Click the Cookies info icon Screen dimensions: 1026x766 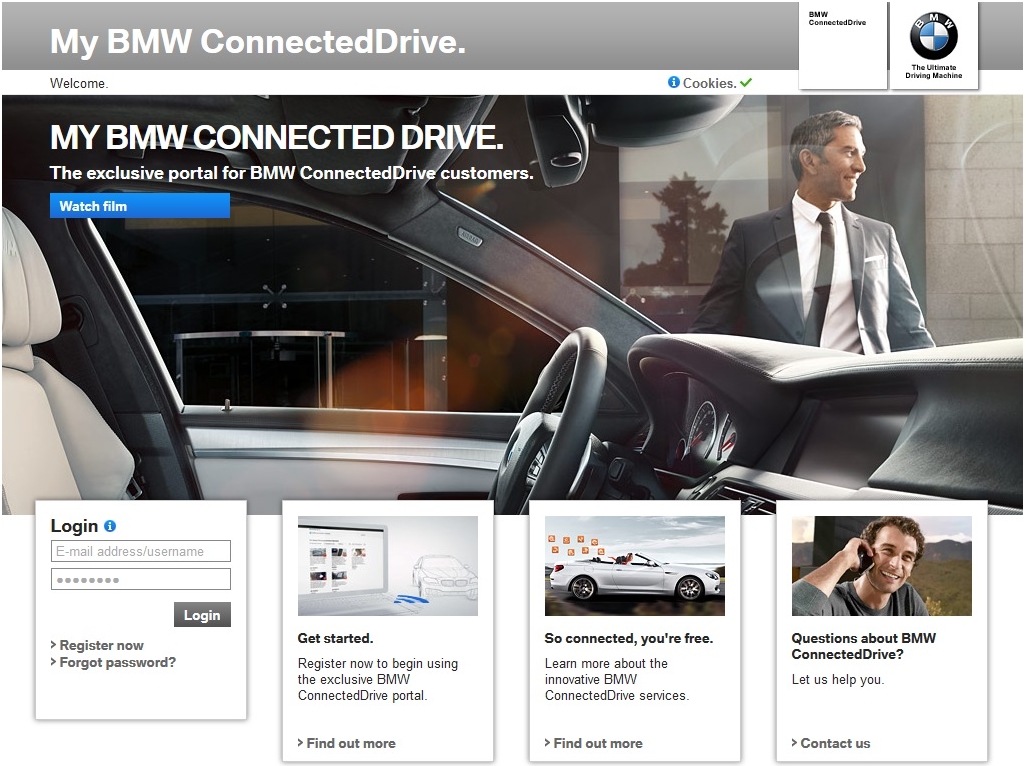pos(673,82)
